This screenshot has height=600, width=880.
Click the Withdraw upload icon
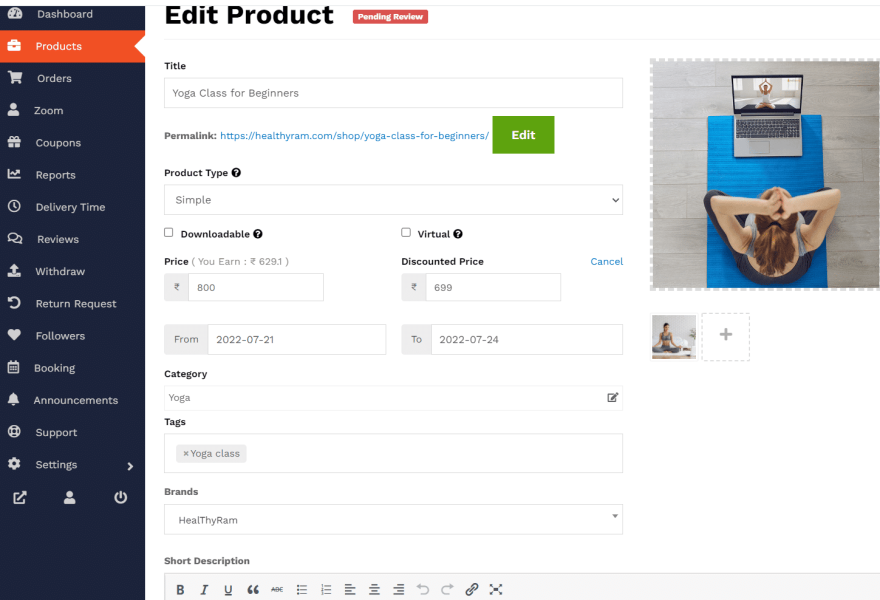[x=14, y=271]
